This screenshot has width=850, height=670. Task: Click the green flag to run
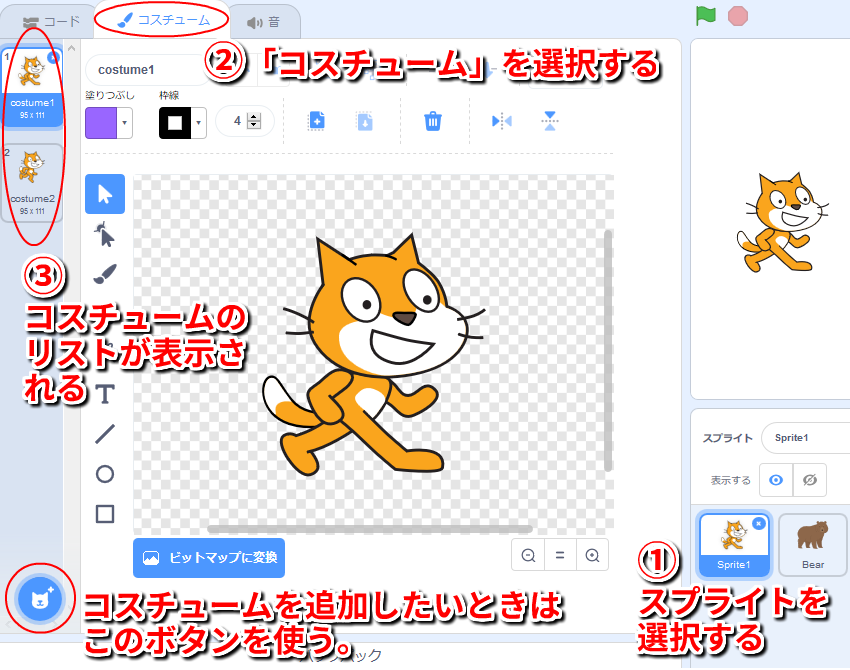pos(706,16)
